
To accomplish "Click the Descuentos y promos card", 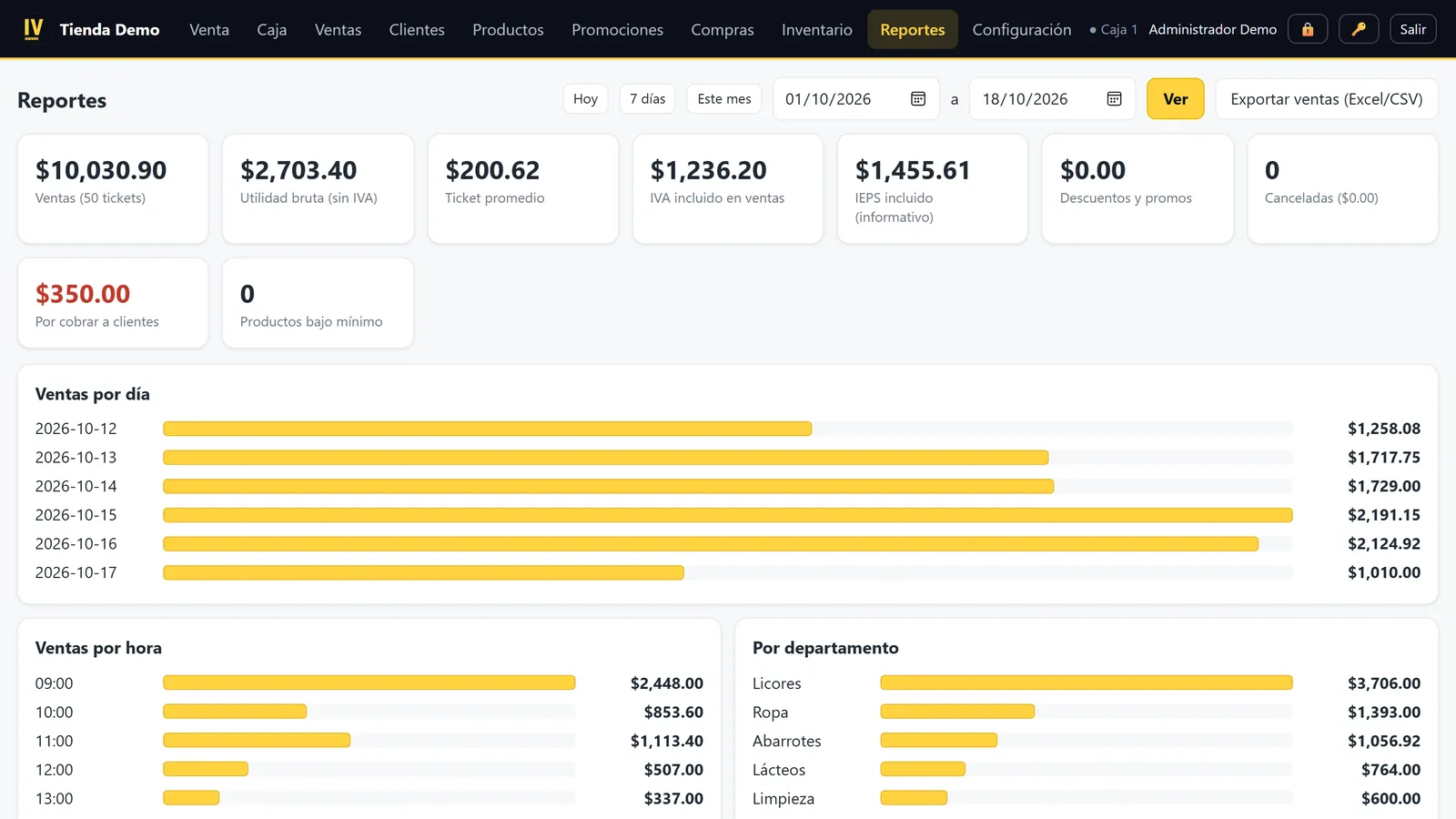I will (1137, 189).
